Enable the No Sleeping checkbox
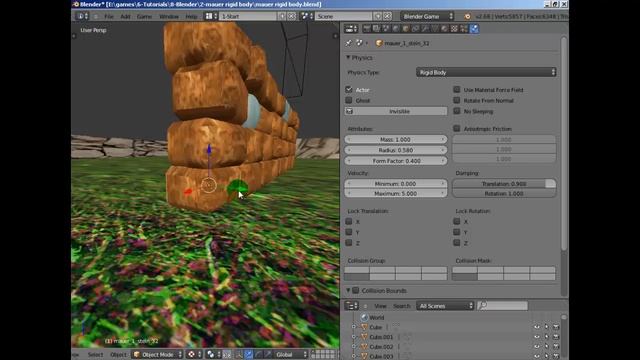 [x=457, y=111]
